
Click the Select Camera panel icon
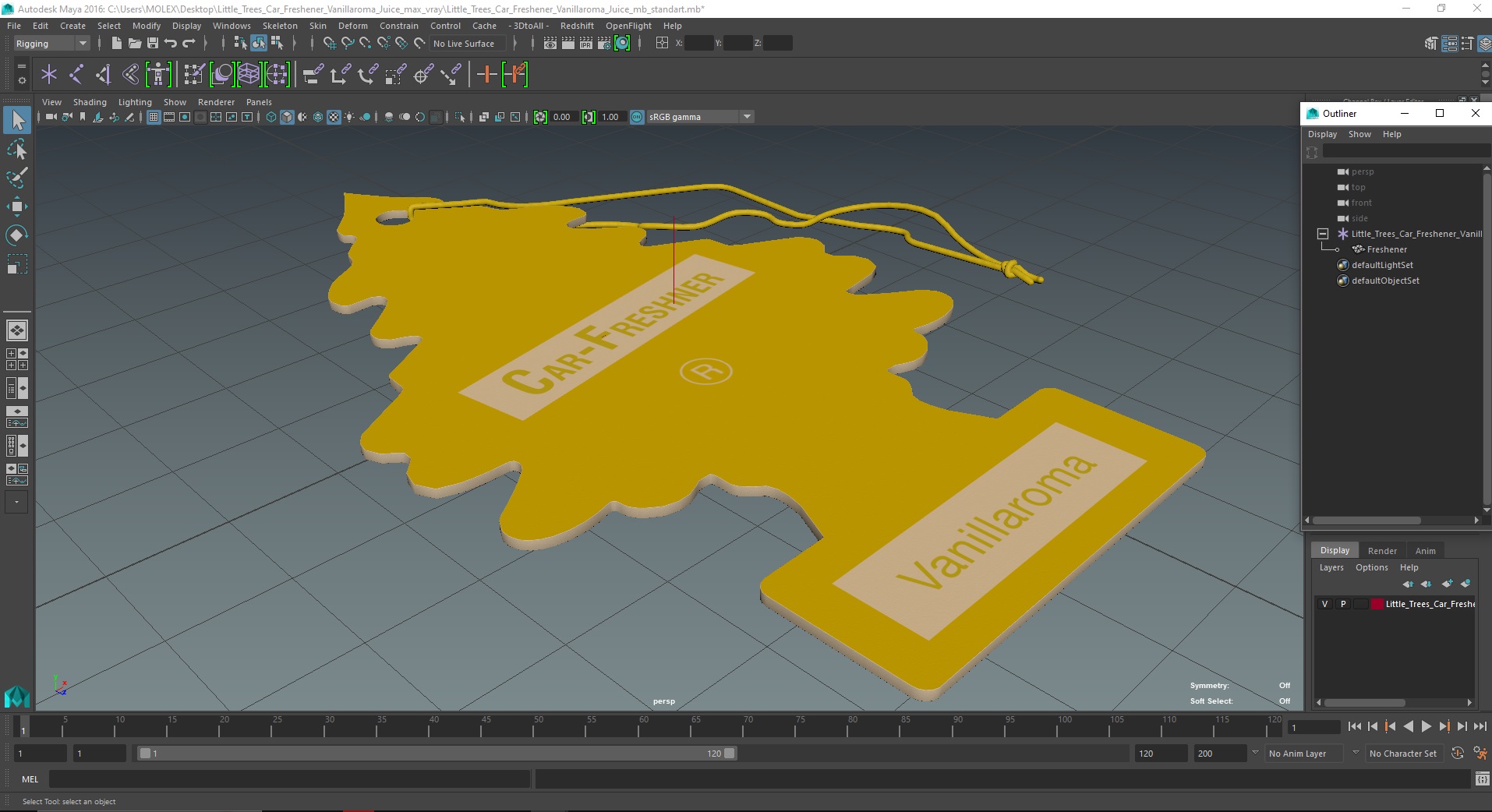[51, 117]
